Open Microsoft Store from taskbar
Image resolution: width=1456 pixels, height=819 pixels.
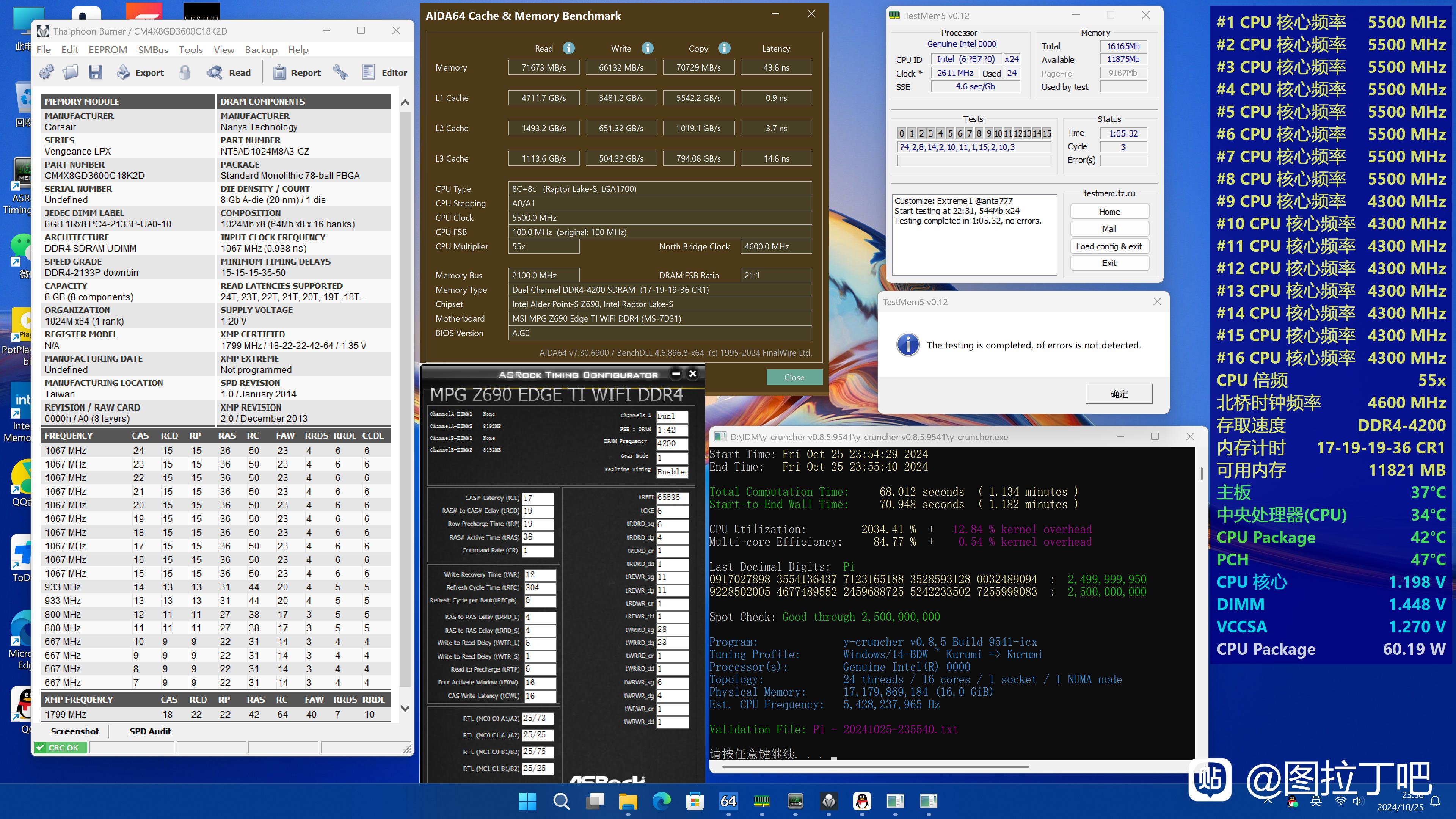coord(695,801)
